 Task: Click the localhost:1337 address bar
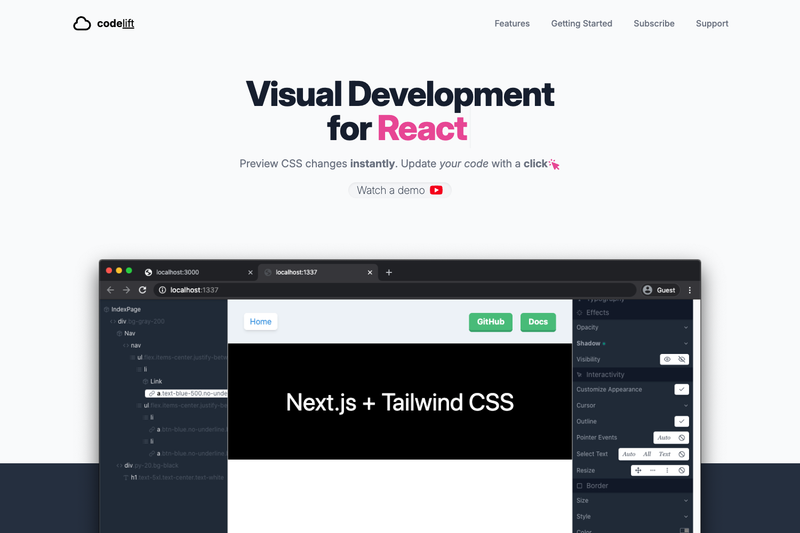coord(395,290)
